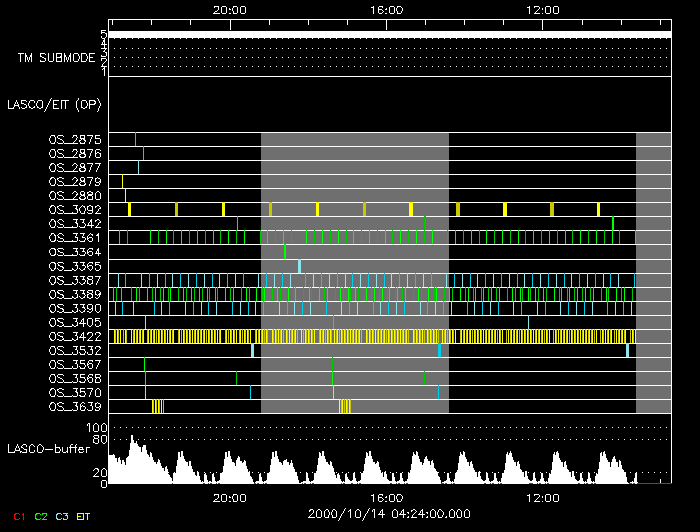This screenshot has height=532, width=700.
Task: Click the LASCO-buffer plot label
Action: click(x=47, y=448)
